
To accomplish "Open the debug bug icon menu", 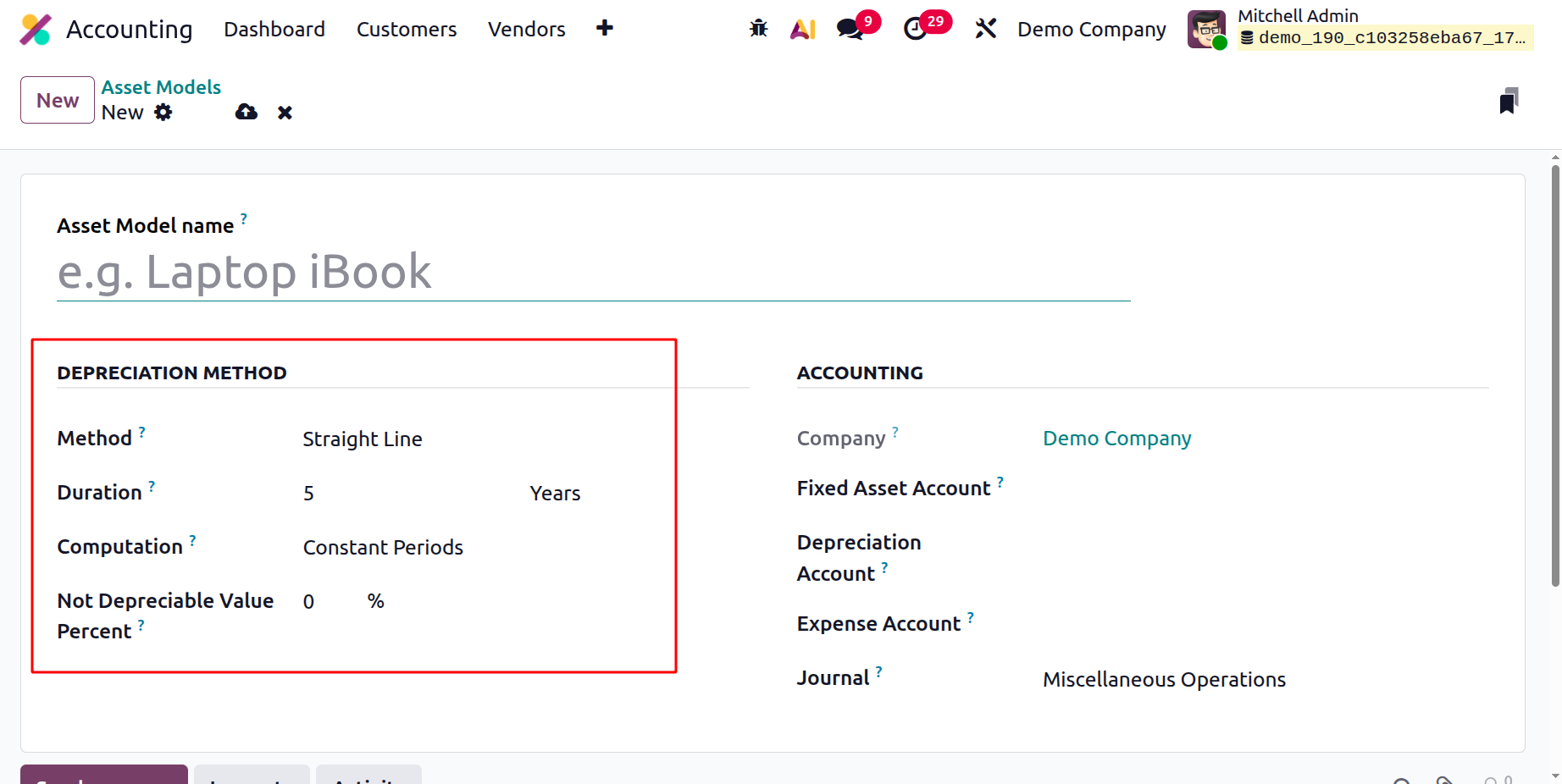I will click(x=758, y=29).
